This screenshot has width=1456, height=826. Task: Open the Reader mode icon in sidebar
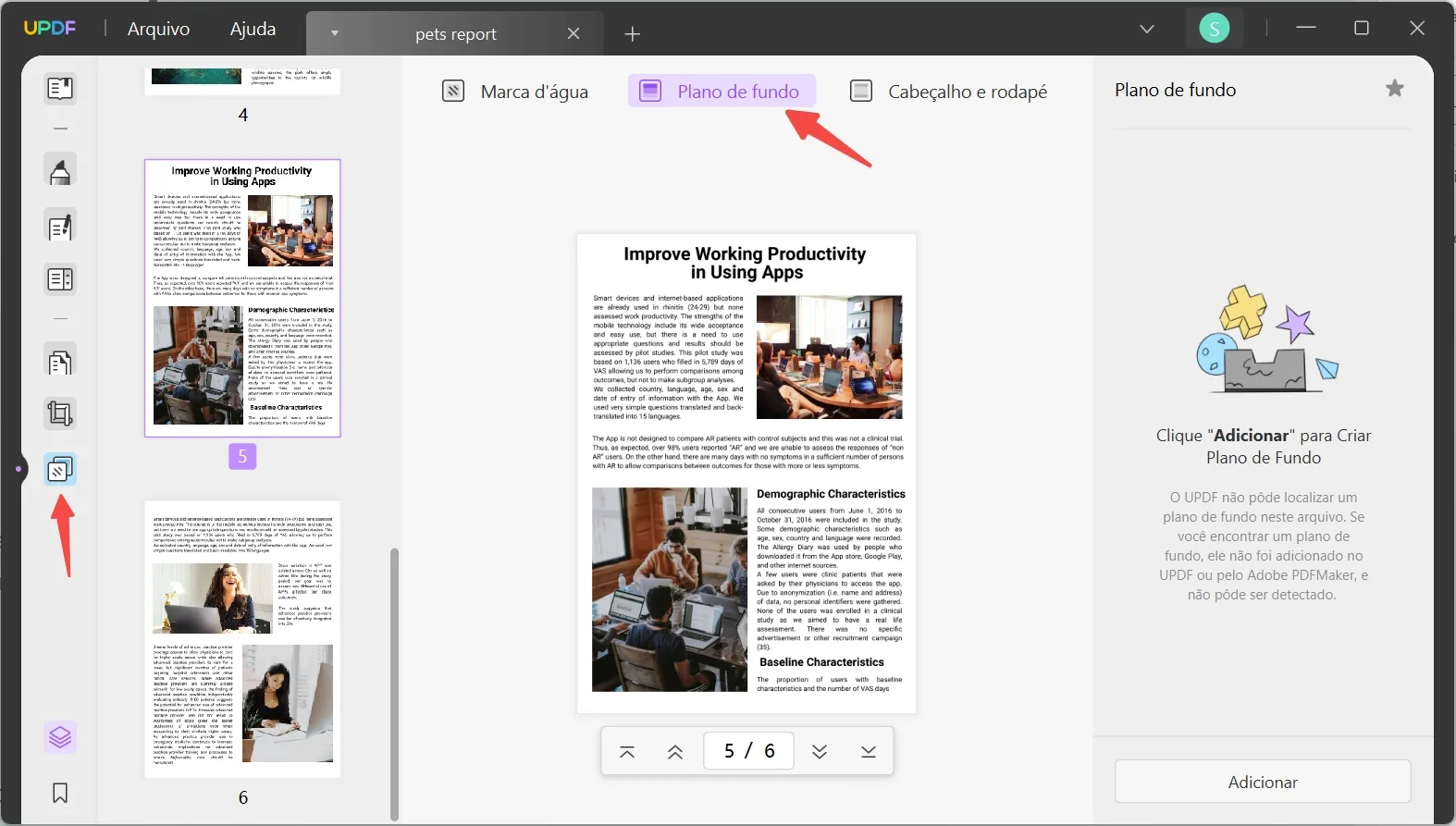click(x=60, y=88)
